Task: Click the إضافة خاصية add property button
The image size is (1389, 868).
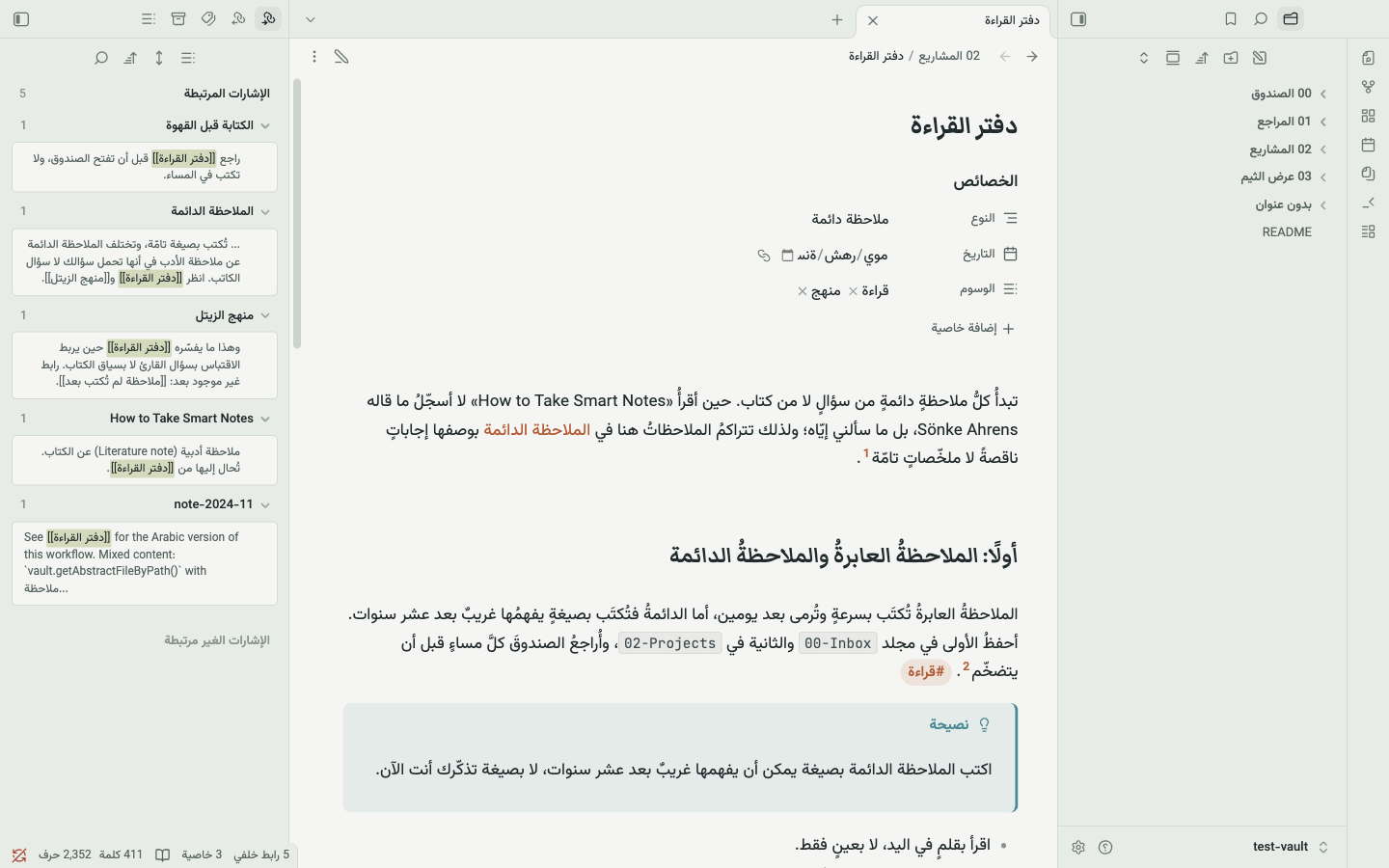Action: click(x=973, y=328)
